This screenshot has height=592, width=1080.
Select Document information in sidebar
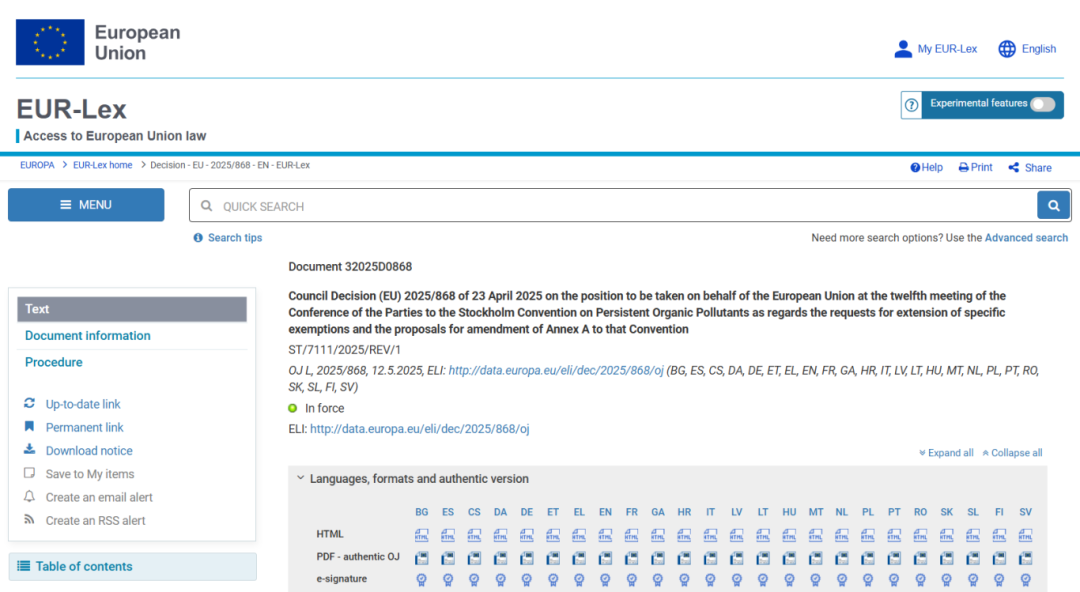pyautogui.click(x=88, y=336)
